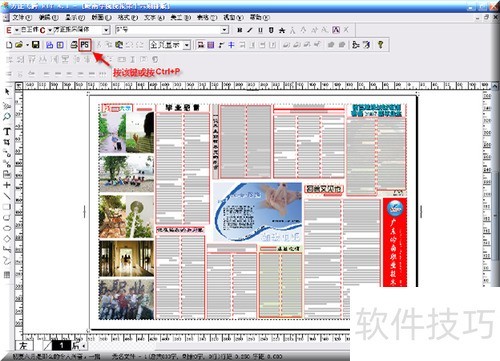The width and height of the screenshot is (500, 361).
Task: Open the 文字 (Text) menu
Action: (x=154, y=17)
